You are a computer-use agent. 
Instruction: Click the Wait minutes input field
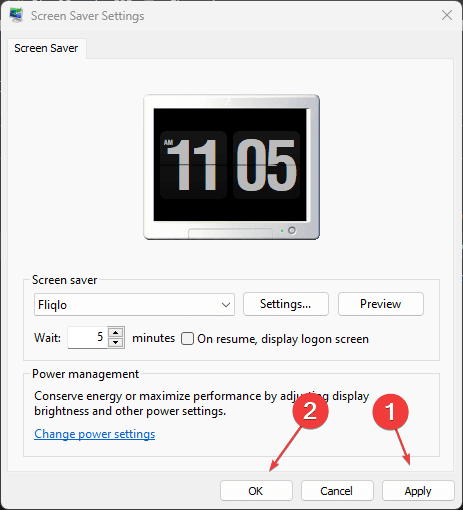(x=87, y=337)
